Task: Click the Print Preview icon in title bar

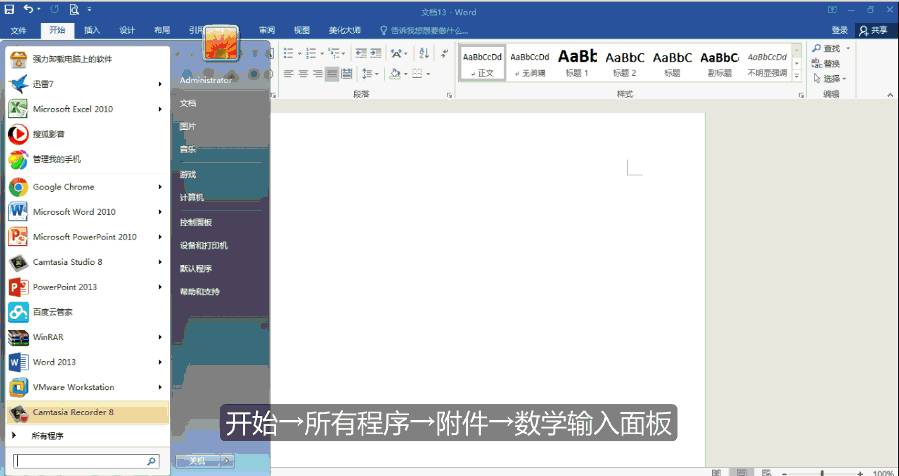Action: click(x=73, y=9)
